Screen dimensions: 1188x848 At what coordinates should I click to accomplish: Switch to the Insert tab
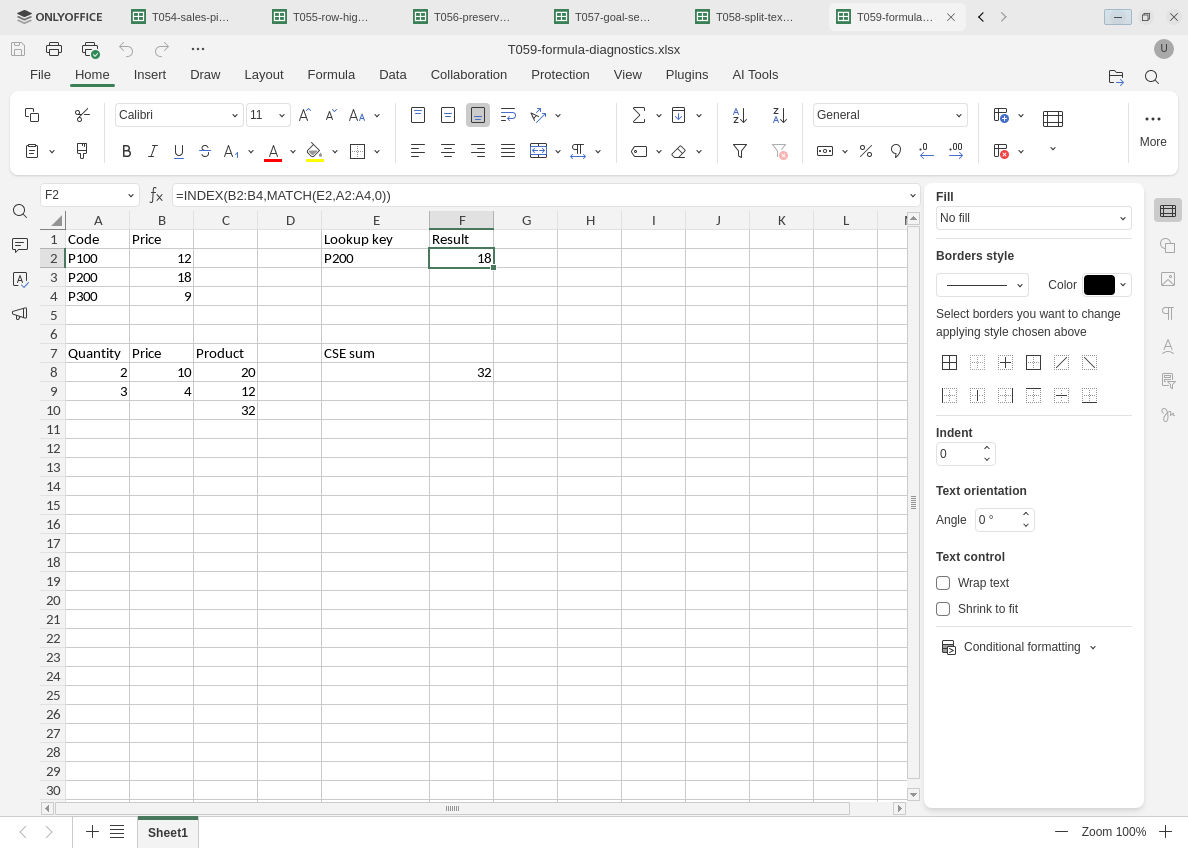[x=150, y=75]
